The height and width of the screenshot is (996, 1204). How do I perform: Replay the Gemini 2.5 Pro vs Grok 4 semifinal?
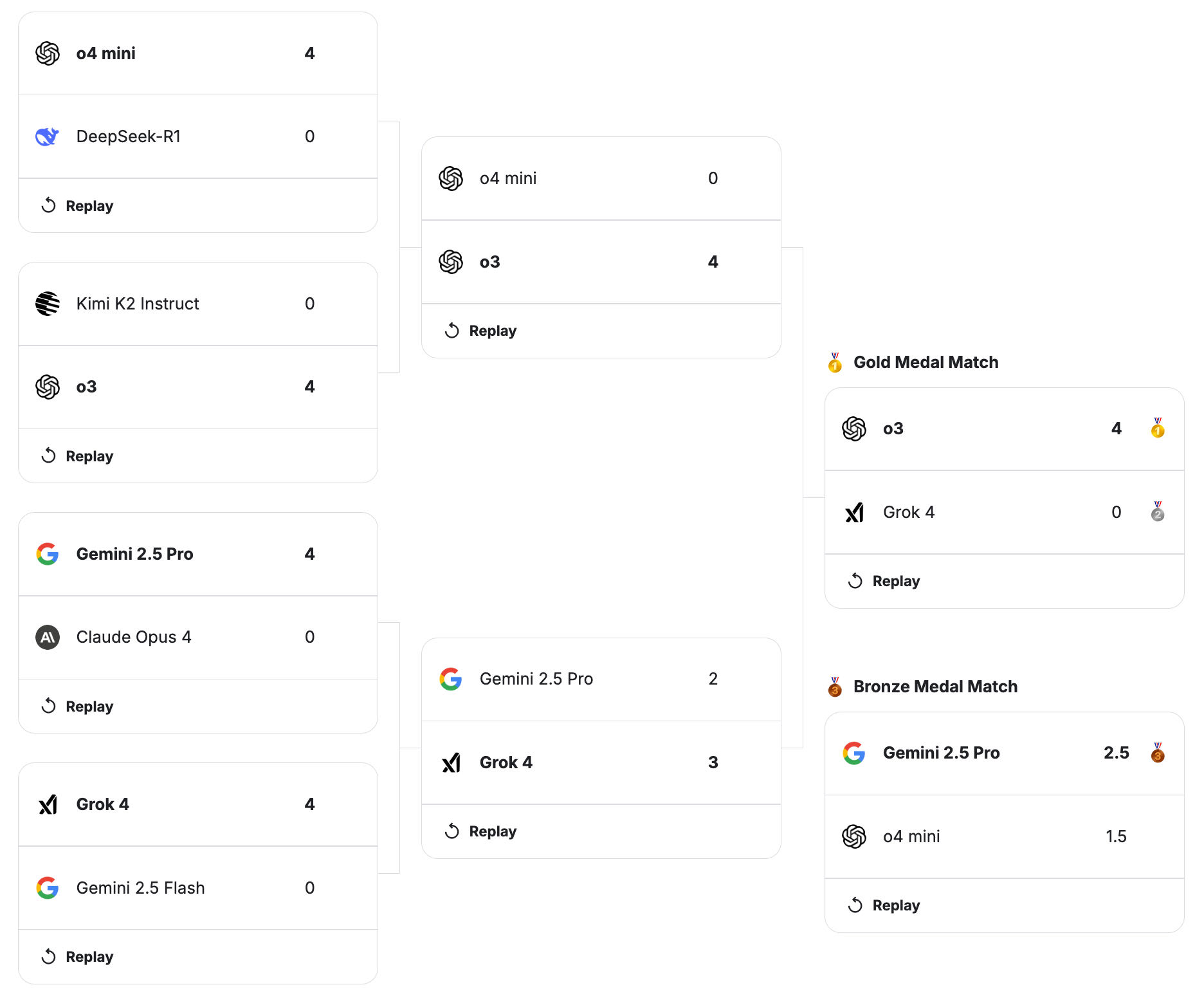[x=481, y=831]
